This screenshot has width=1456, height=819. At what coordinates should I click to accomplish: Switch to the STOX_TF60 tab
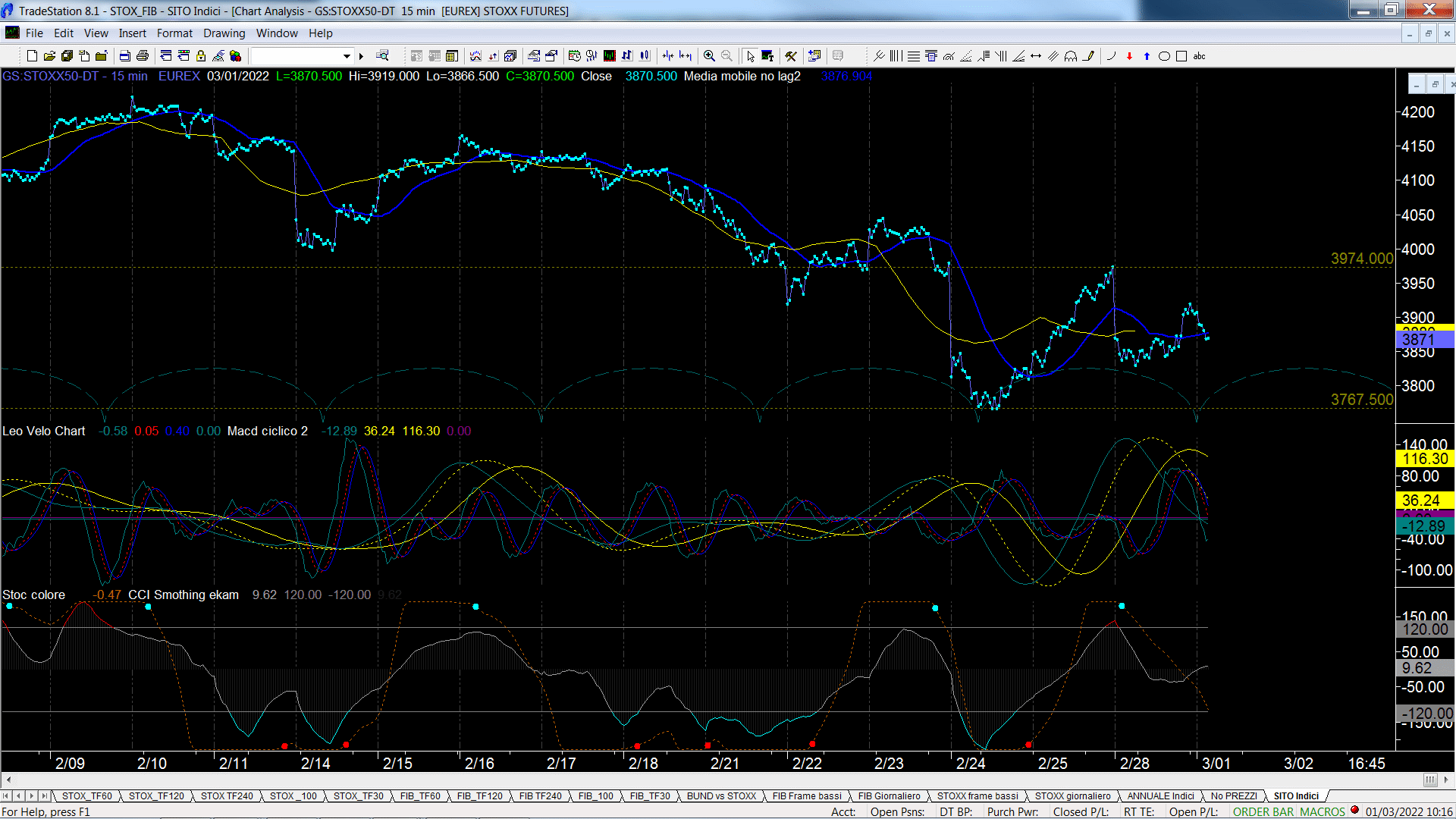(86, 795)
